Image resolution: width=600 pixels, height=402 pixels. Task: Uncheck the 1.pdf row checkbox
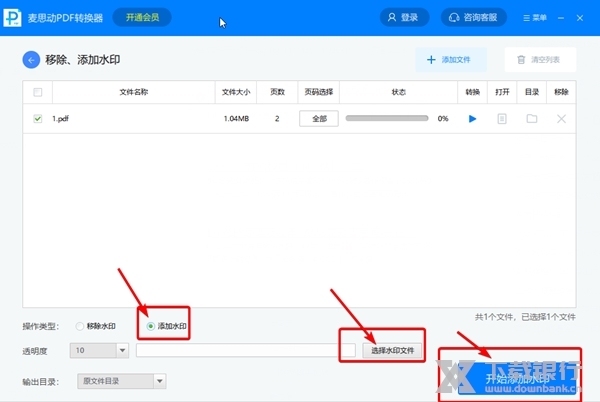coord(38,119)
